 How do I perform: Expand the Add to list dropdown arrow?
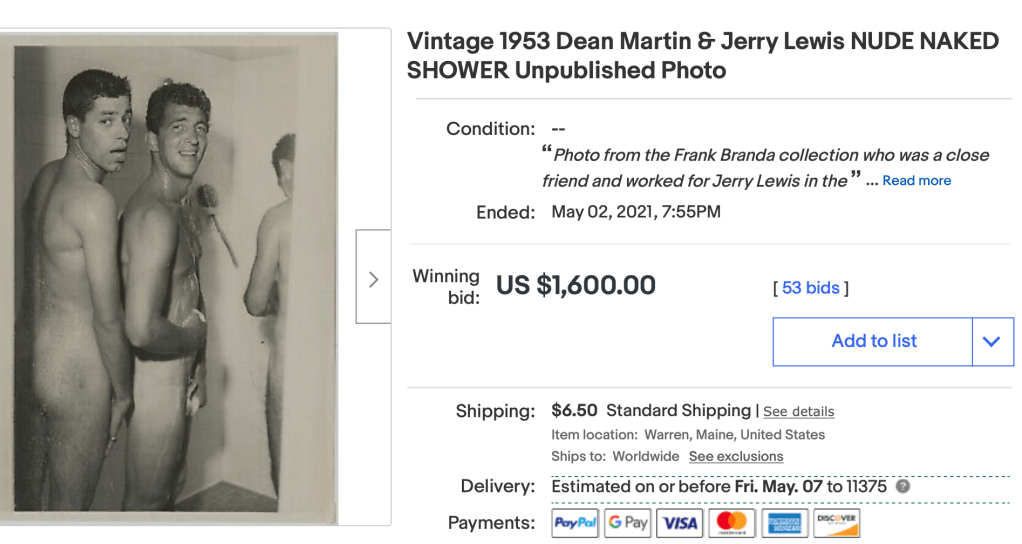(992, 341)
